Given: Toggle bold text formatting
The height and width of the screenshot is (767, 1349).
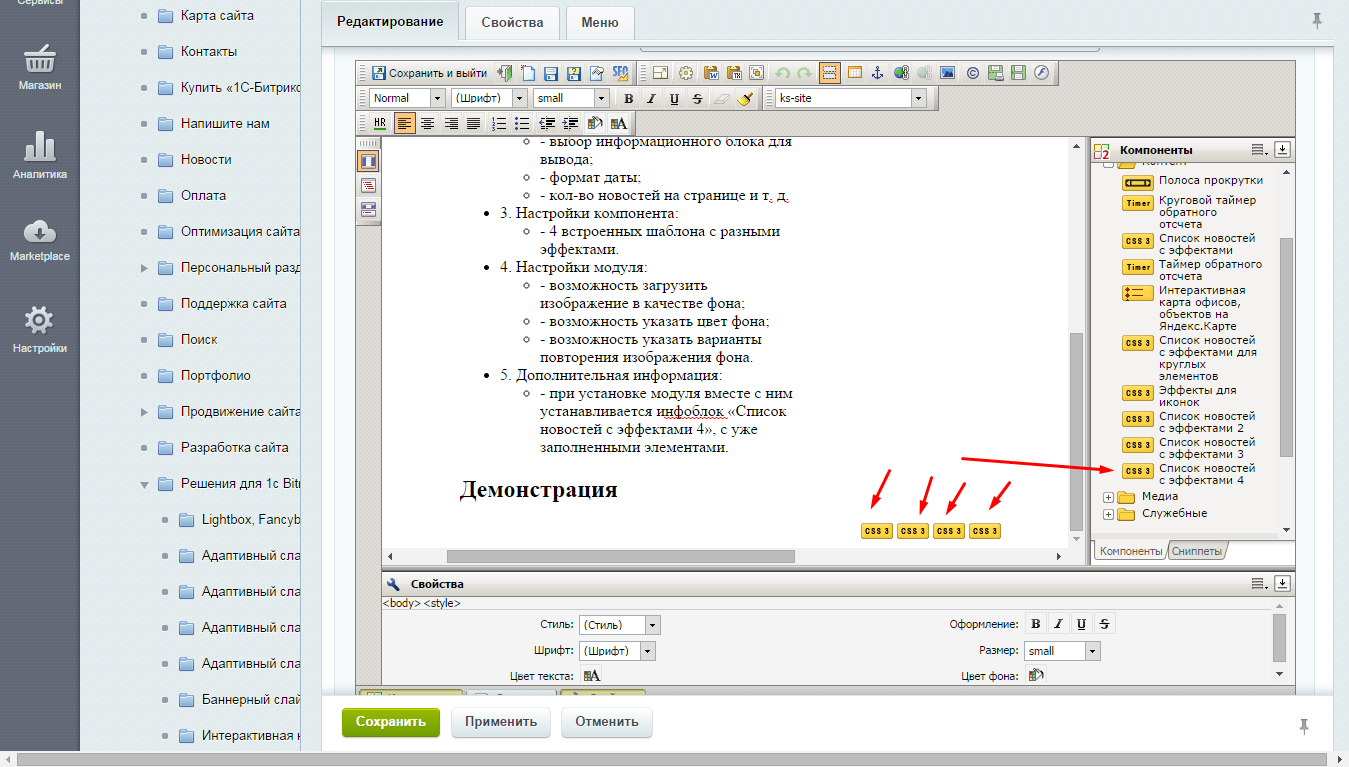Looking at the screenshot, I should pos(629,98).
